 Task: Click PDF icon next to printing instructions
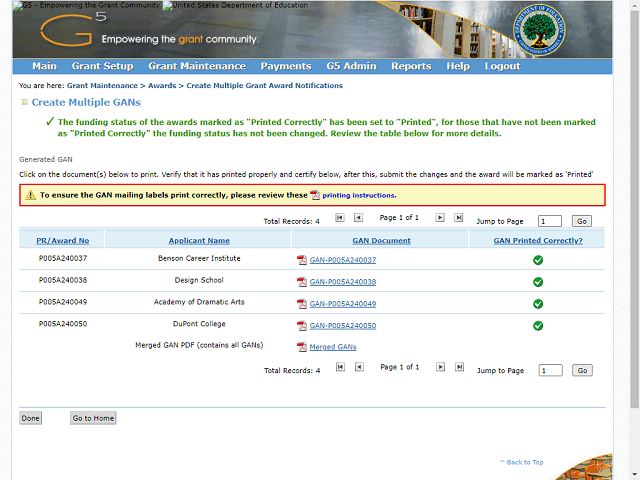(x=315, y=196)
